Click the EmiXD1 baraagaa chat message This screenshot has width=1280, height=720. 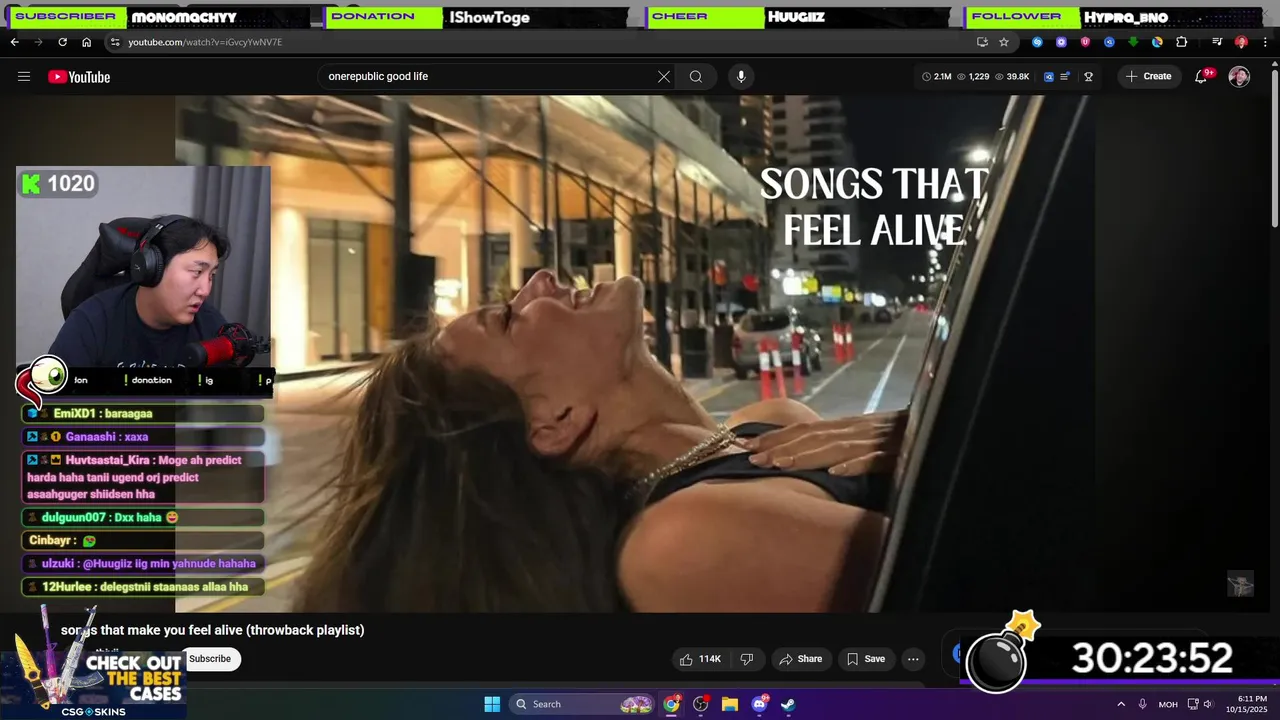click(143, 413)
